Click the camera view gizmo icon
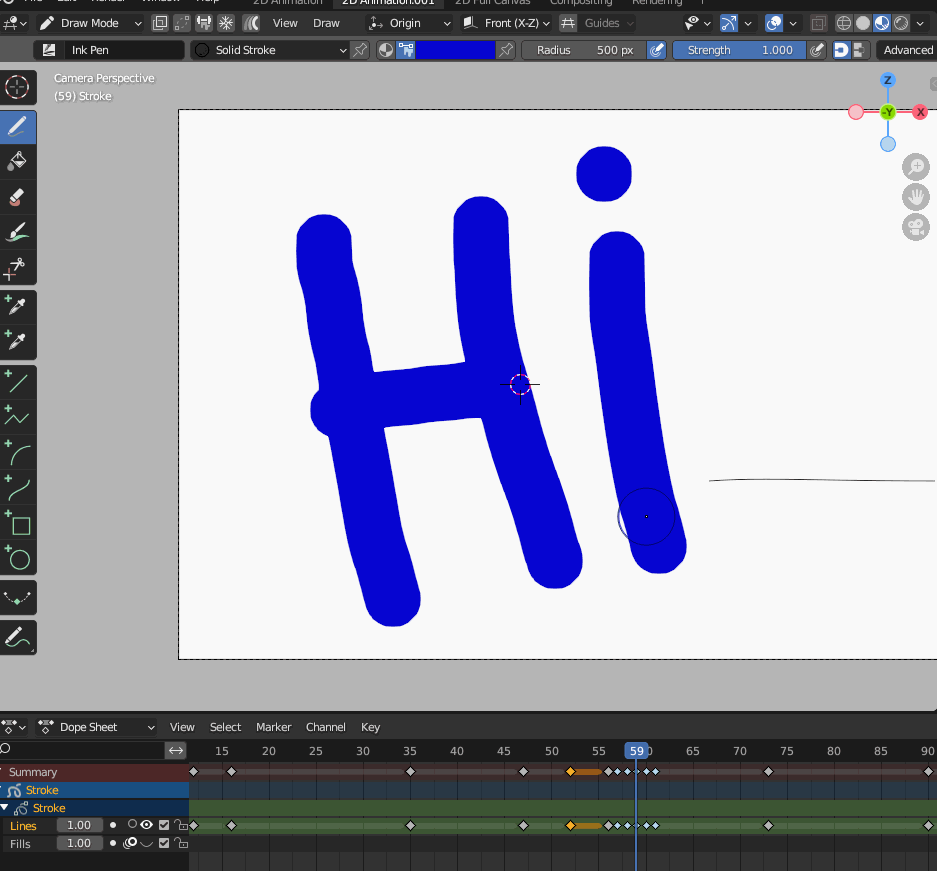Image resolution: width=937 pixels, height=871 pixels. 915,227
